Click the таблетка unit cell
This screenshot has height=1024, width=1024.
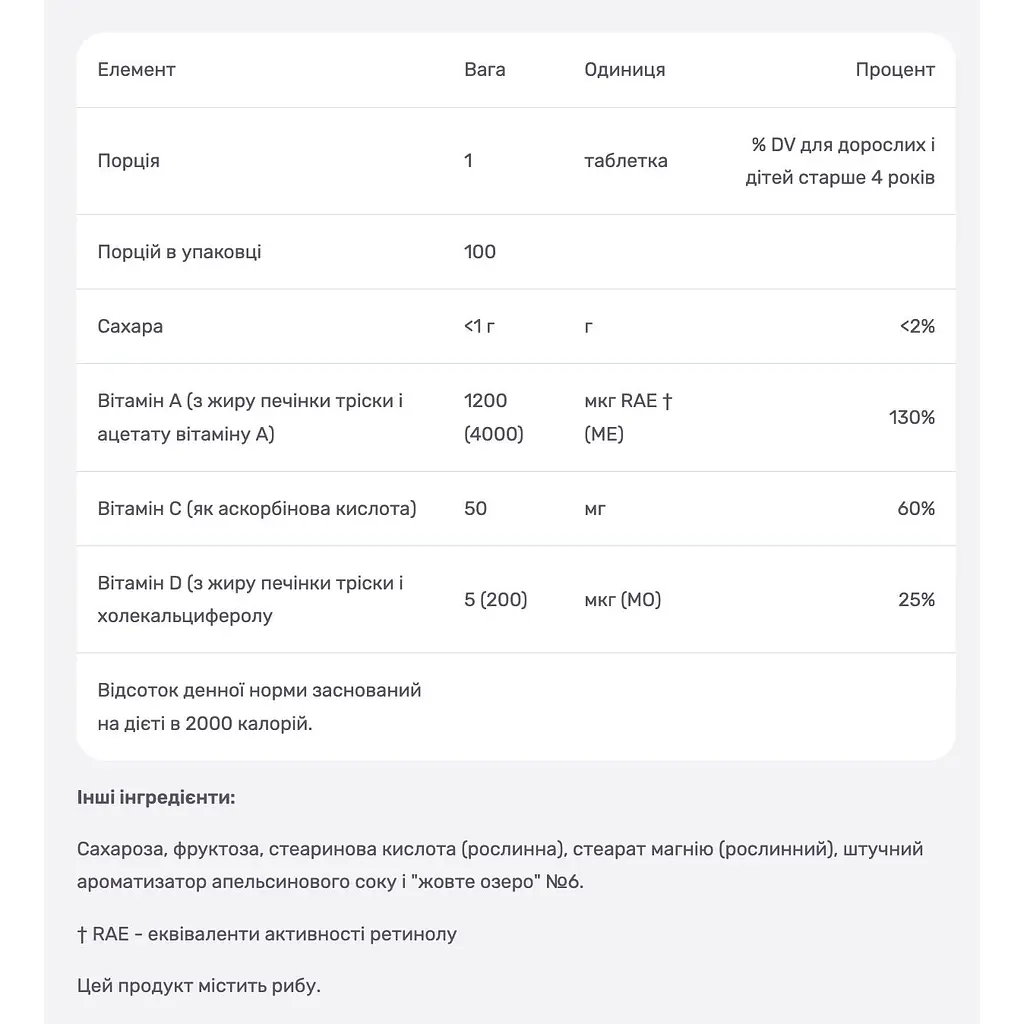point(626,161)
